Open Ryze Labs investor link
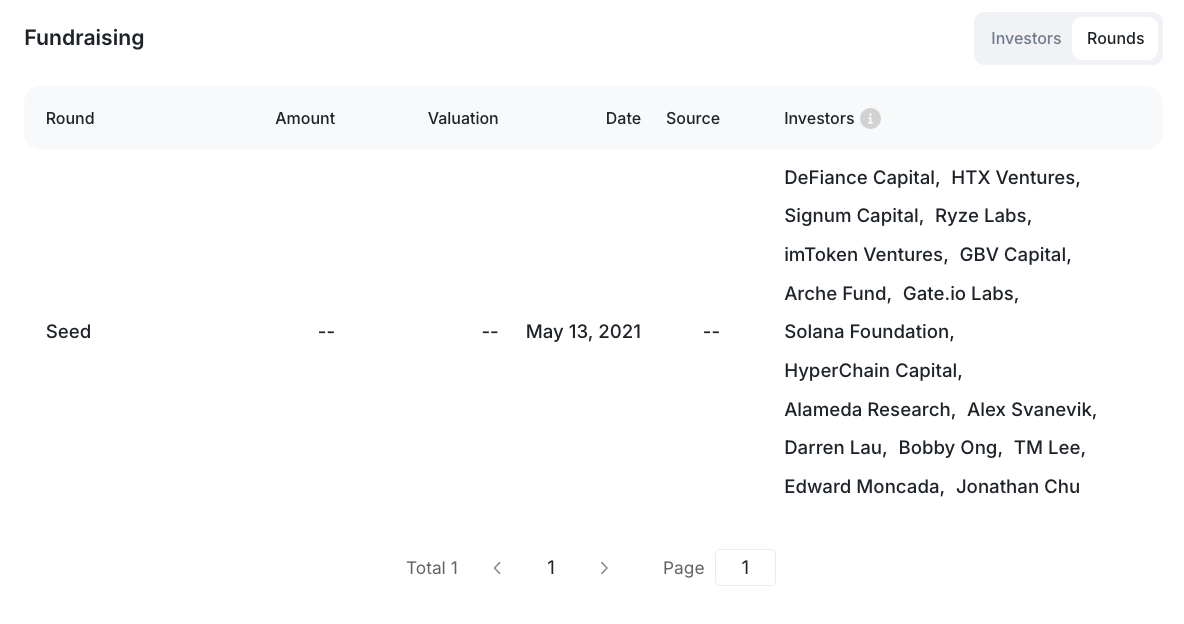The image size is (1184, 624). pyautogui.click(x=981, y=216)
